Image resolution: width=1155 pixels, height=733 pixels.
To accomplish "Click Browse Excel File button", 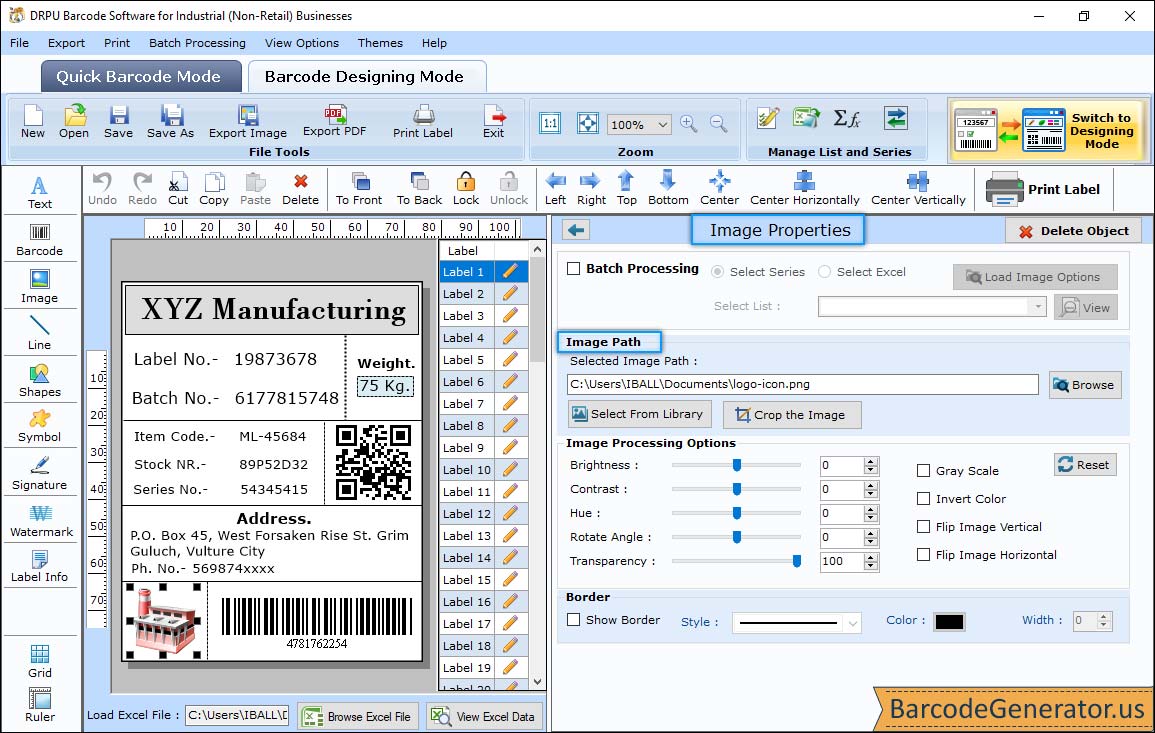I will tap(358, 717).
